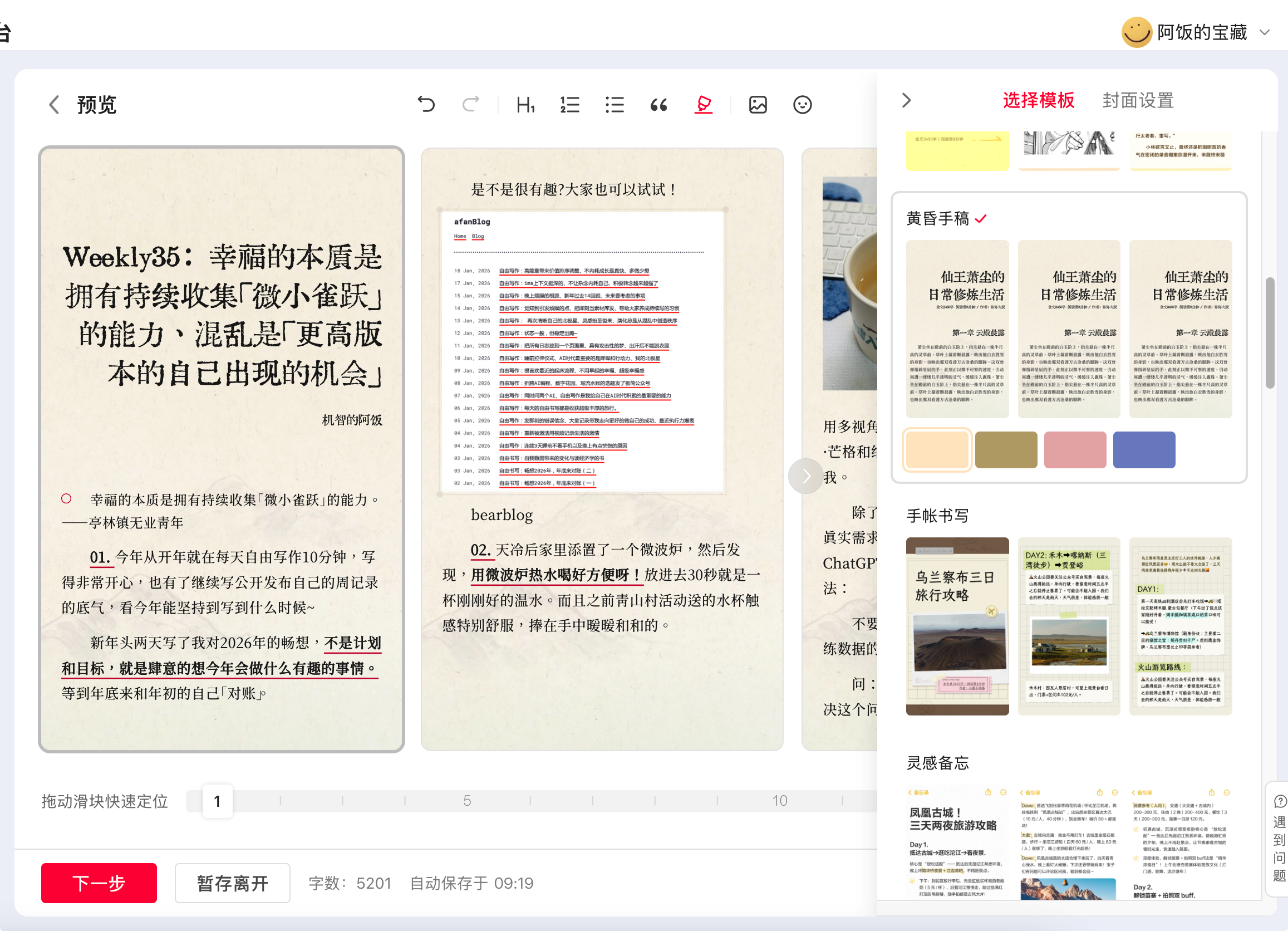Switch to the 封面设置 tab
Viewport: 1288px width, 931px height.
(x=1138, y=101)
